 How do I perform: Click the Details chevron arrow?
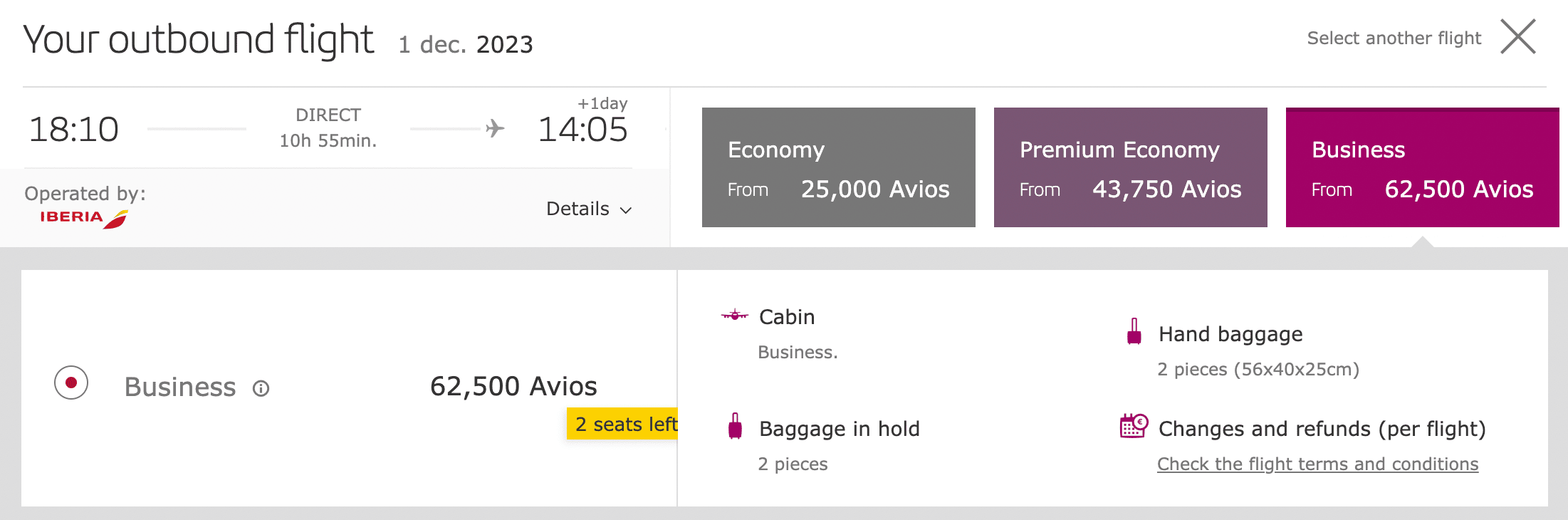tap(626, 210)
